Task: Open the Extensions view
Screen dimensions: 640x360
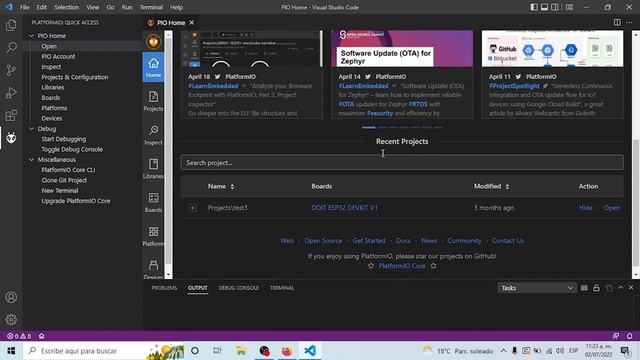Action: [11, 115]
